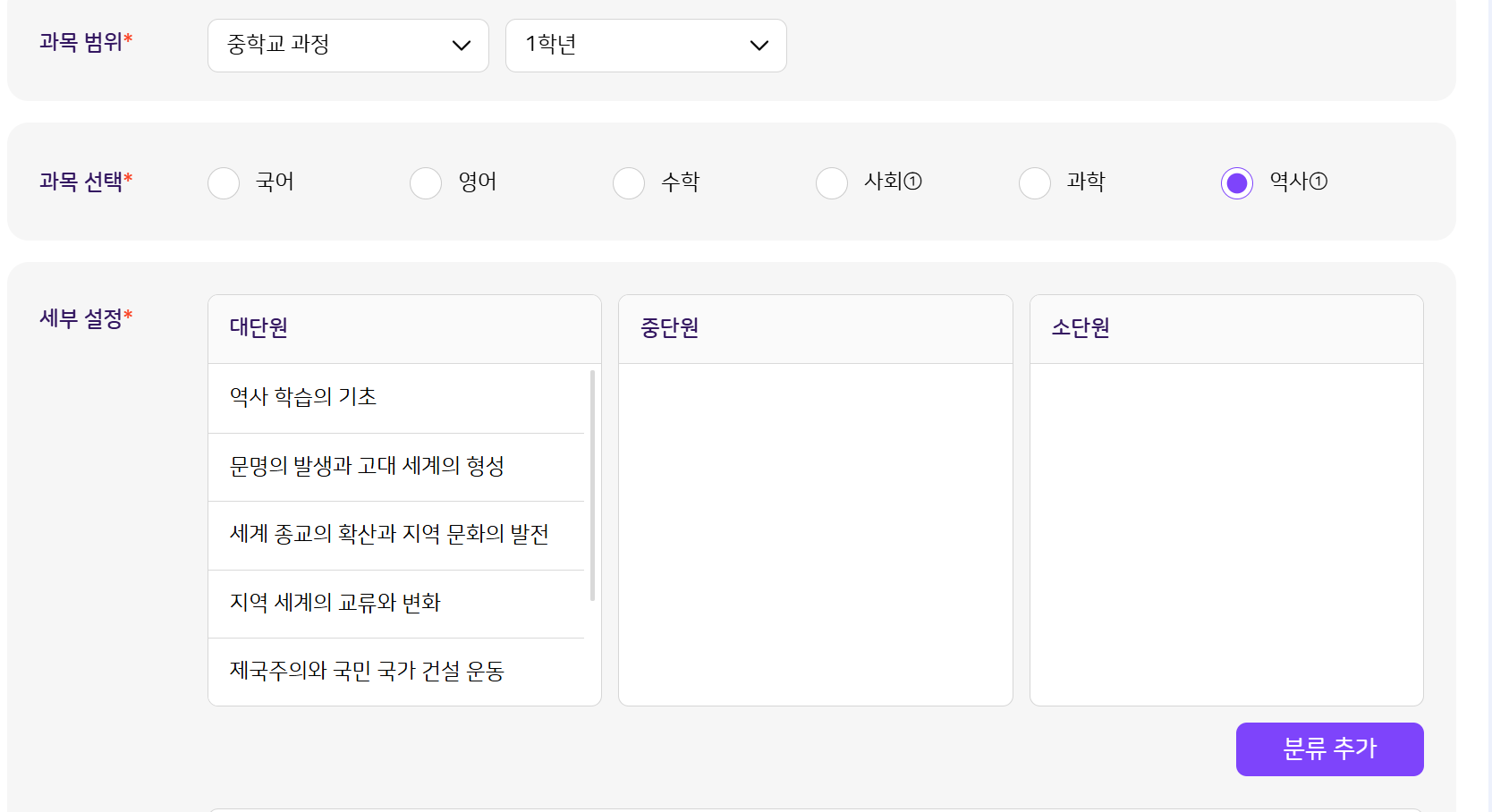The image size is (1492, 812).
Task: Pick 지역 세계의 교류와 변화 unit
Action: (335, 603)
